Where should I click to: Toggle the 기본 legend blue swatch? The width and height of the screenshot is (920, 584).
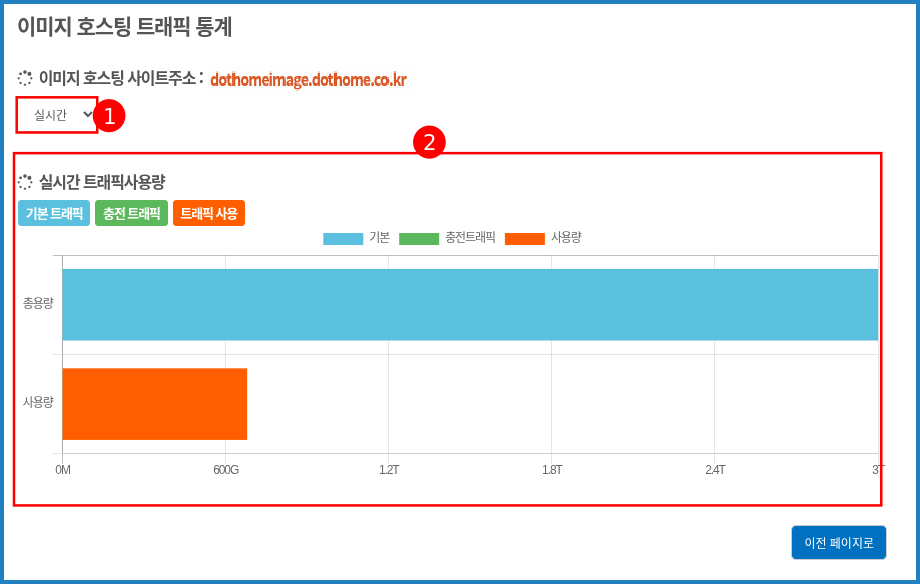coord(343,238)
